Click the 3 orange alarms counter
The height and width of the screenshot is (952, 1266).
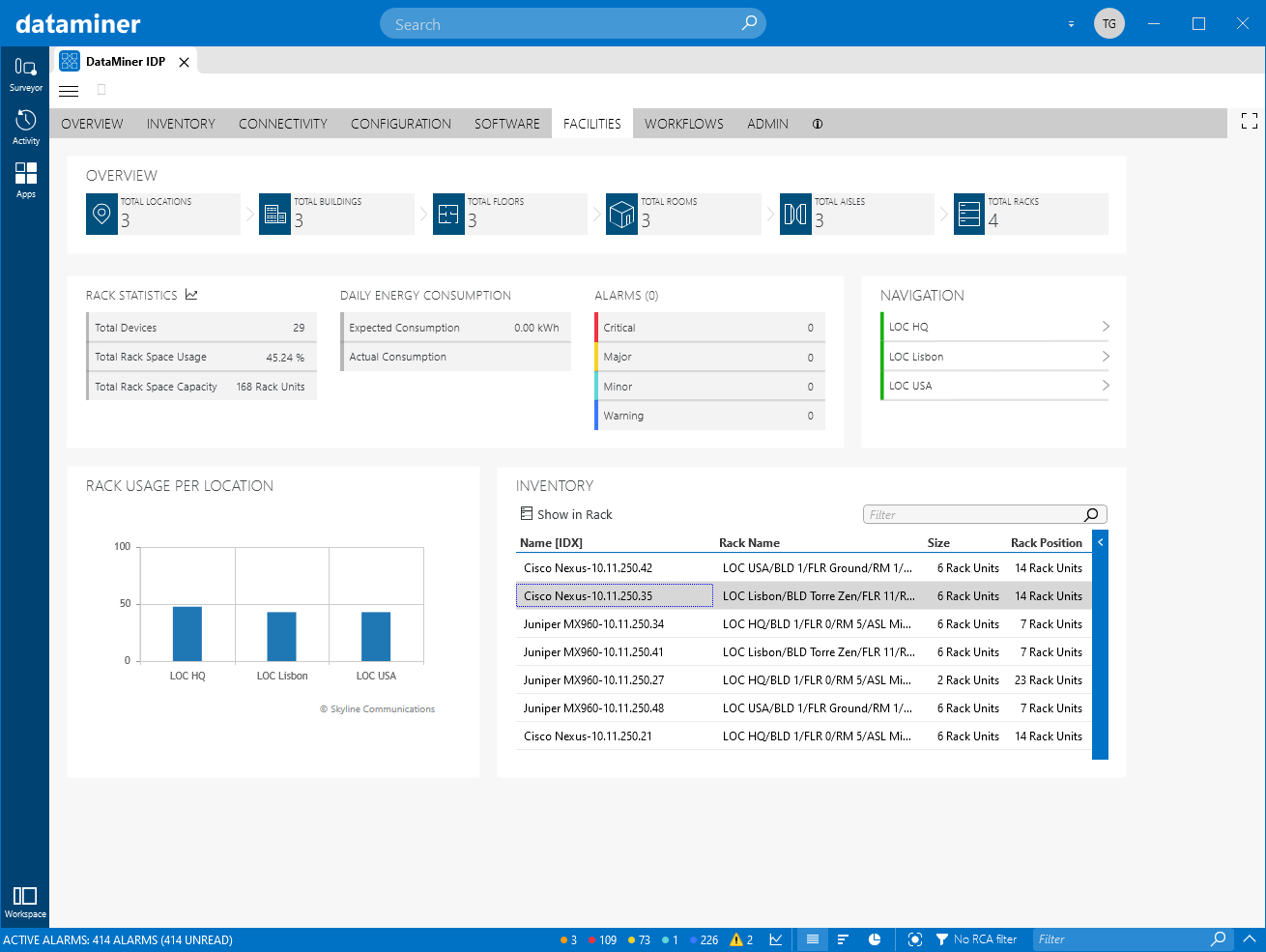click(x=568, y=939)
